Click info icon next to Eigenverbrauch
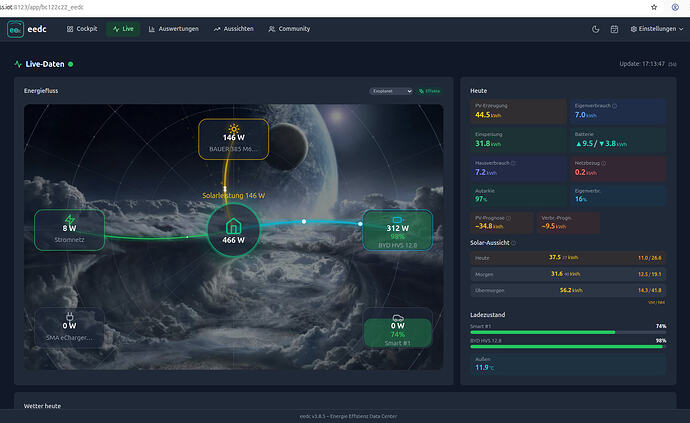The height and width of the screenshot is (423, 690). [x=615, y=106]
